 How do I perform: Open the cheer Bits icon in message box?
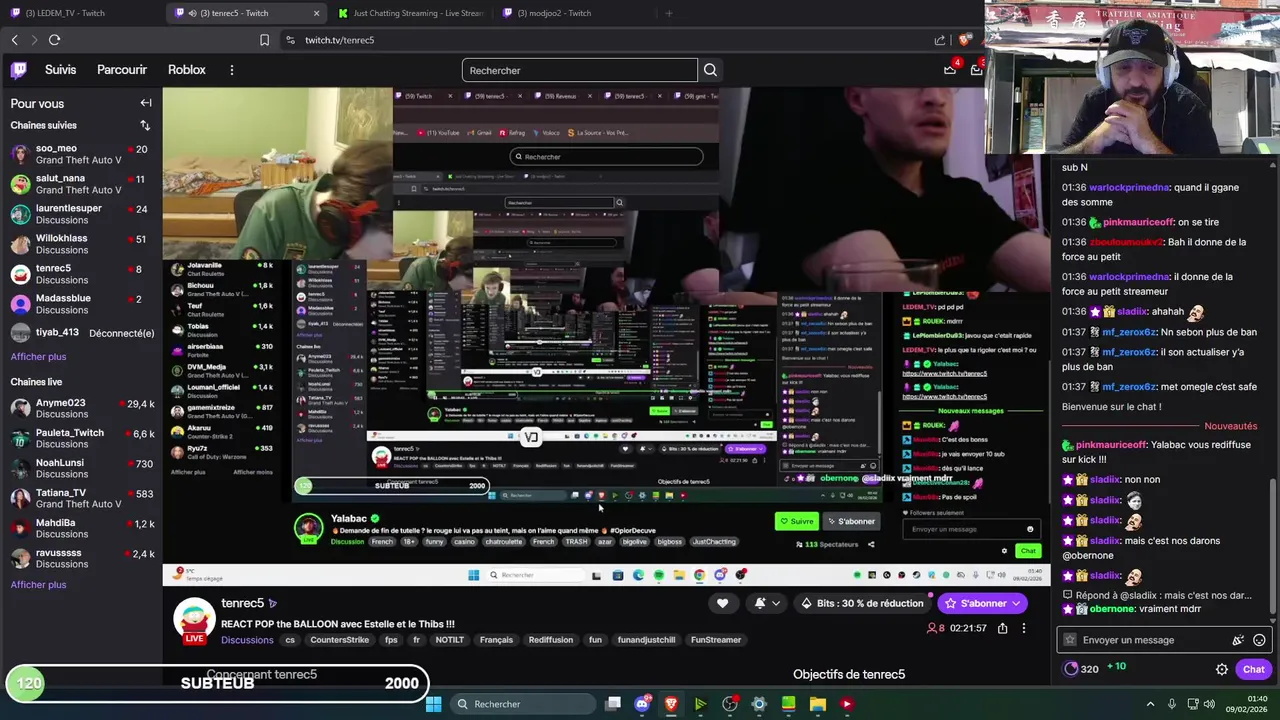click(x=1238, y=640)
